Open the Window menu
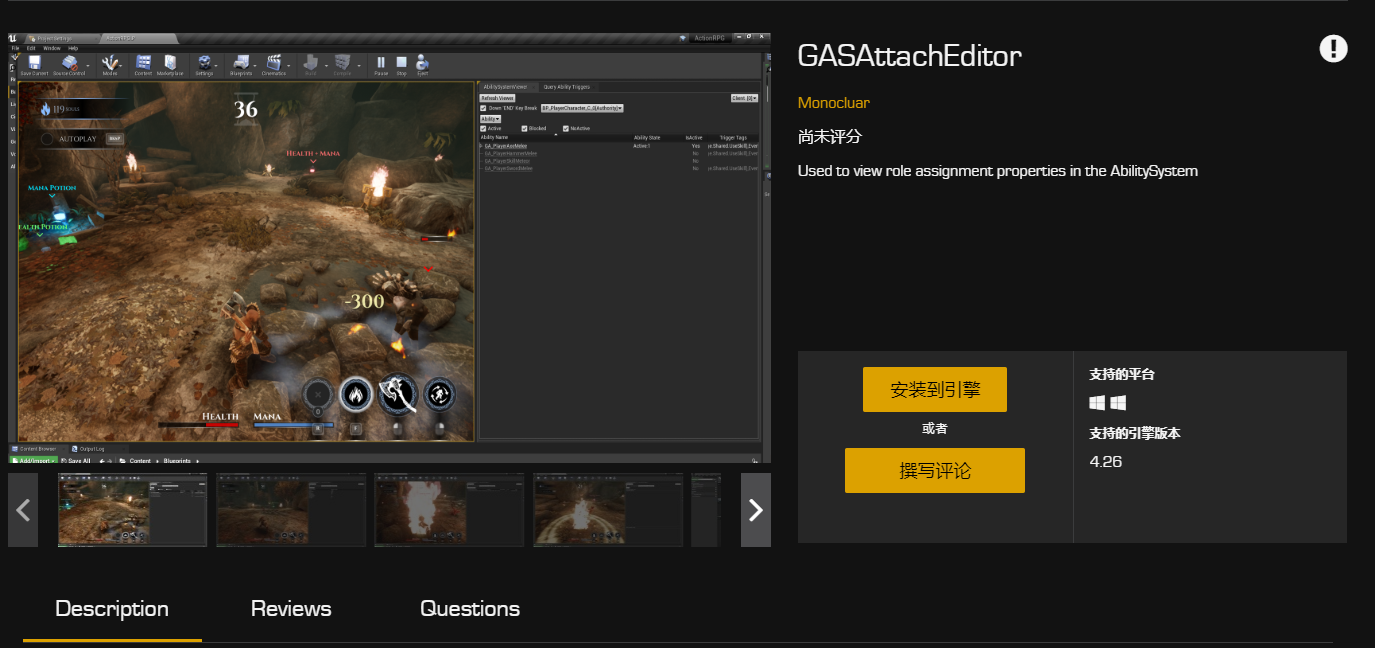Screen dimensions: 1375x648 52,47
